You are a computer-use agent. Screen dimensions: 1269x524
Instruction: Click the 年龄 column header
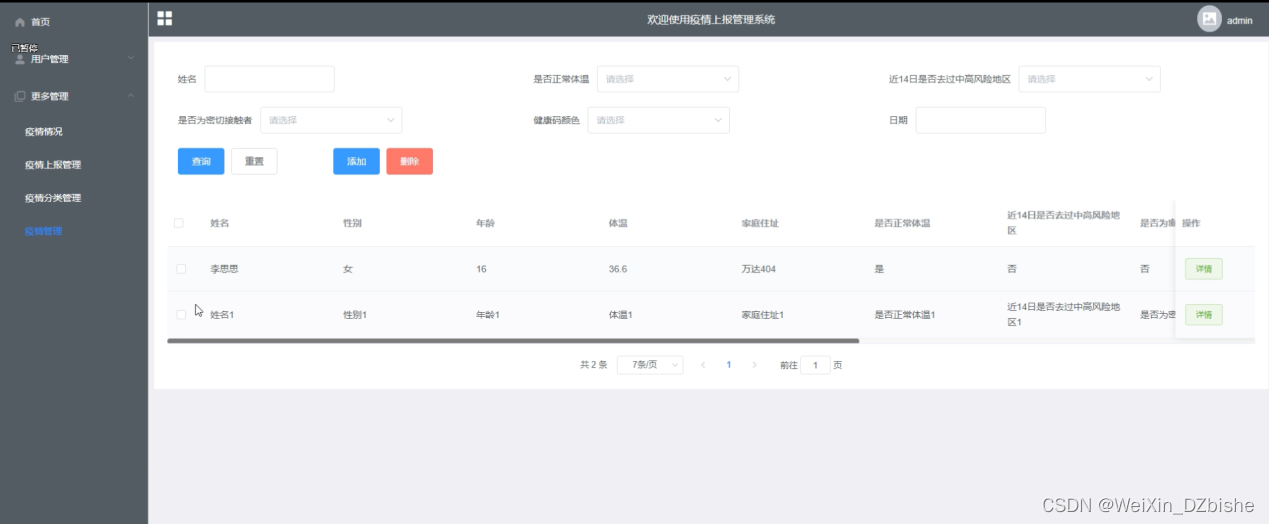(485, 223)
